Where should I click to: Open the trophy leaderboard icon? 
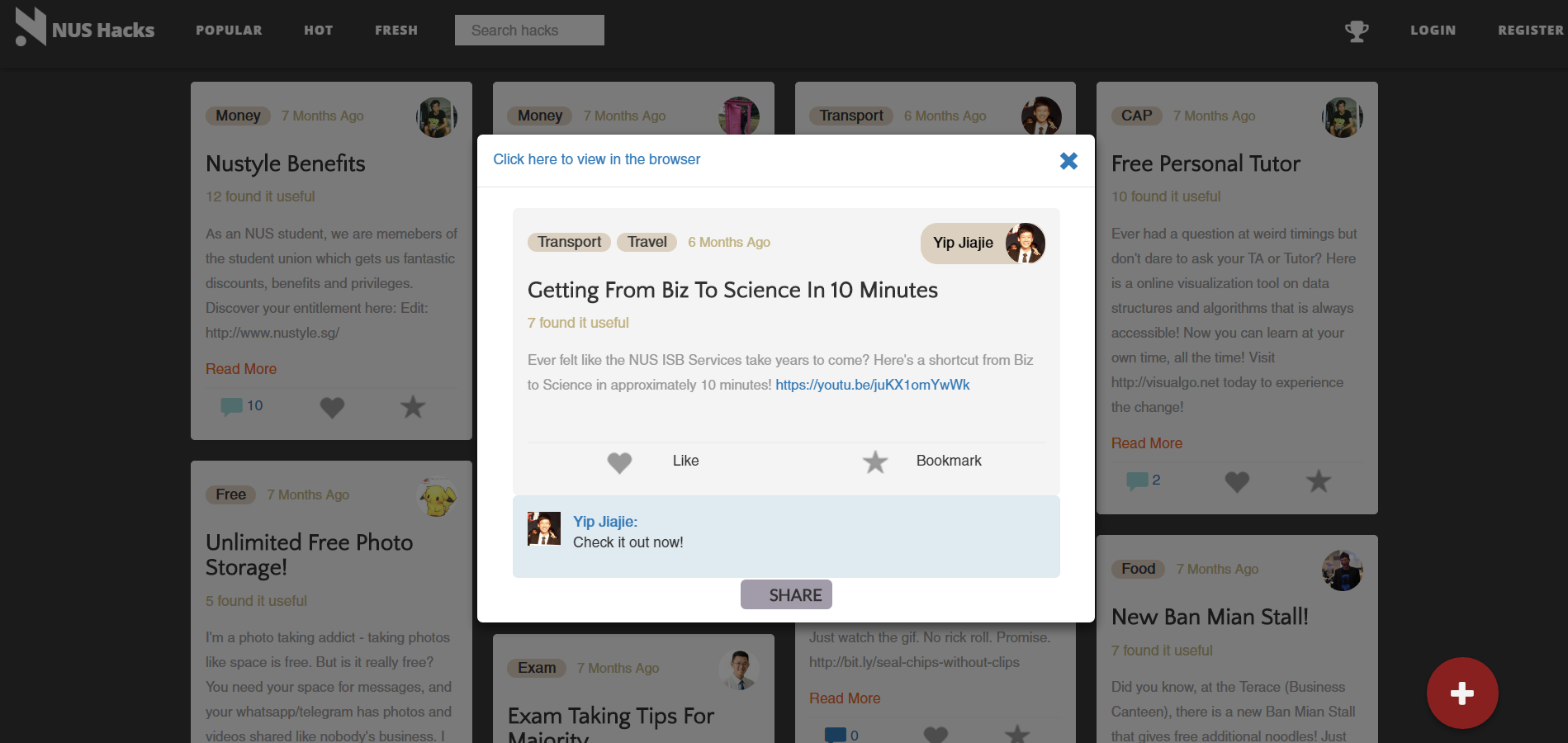[1357, 31]
